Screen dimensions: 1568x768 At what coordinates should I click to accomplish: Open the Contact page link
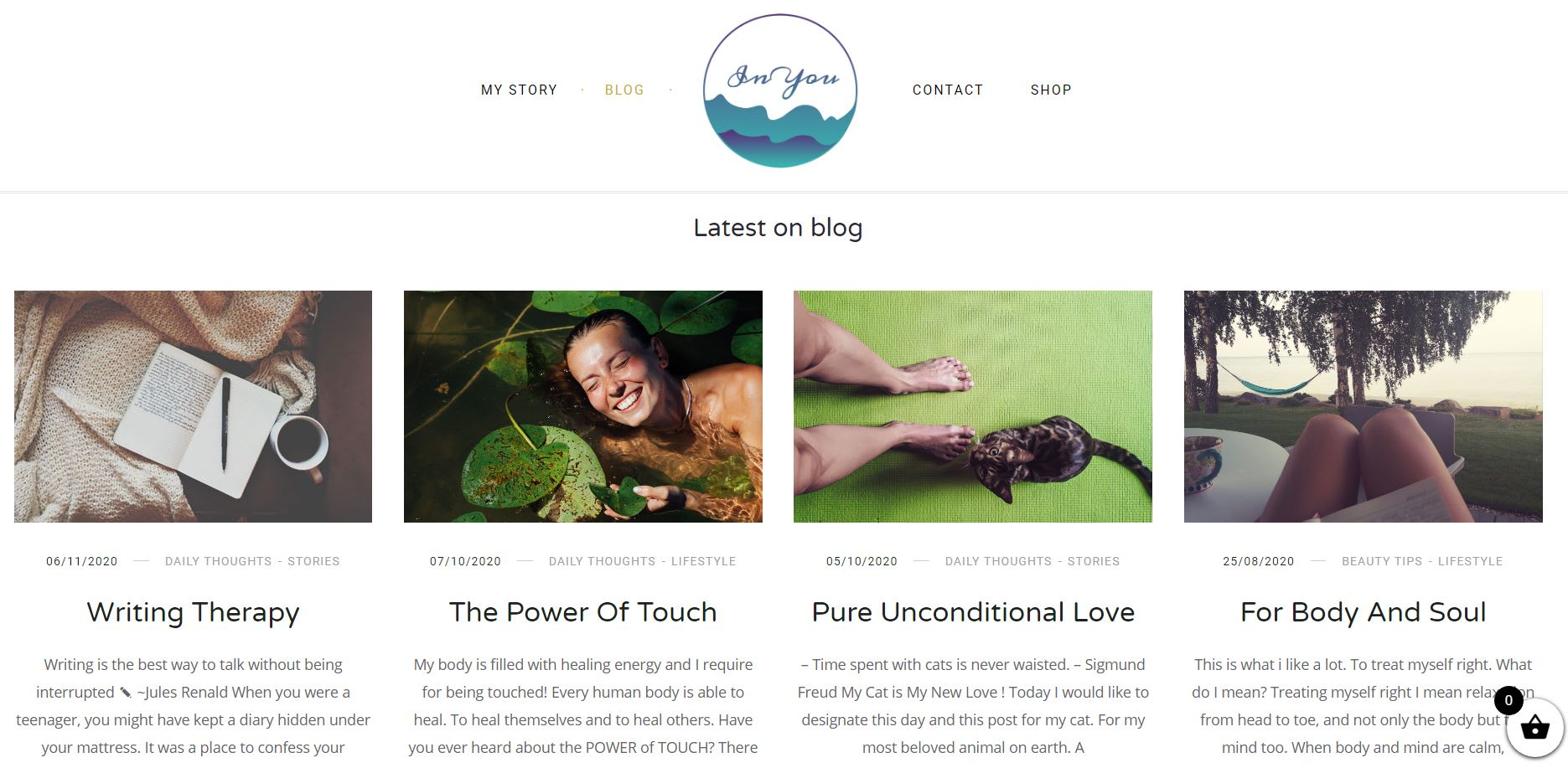(x=948, y=90)
